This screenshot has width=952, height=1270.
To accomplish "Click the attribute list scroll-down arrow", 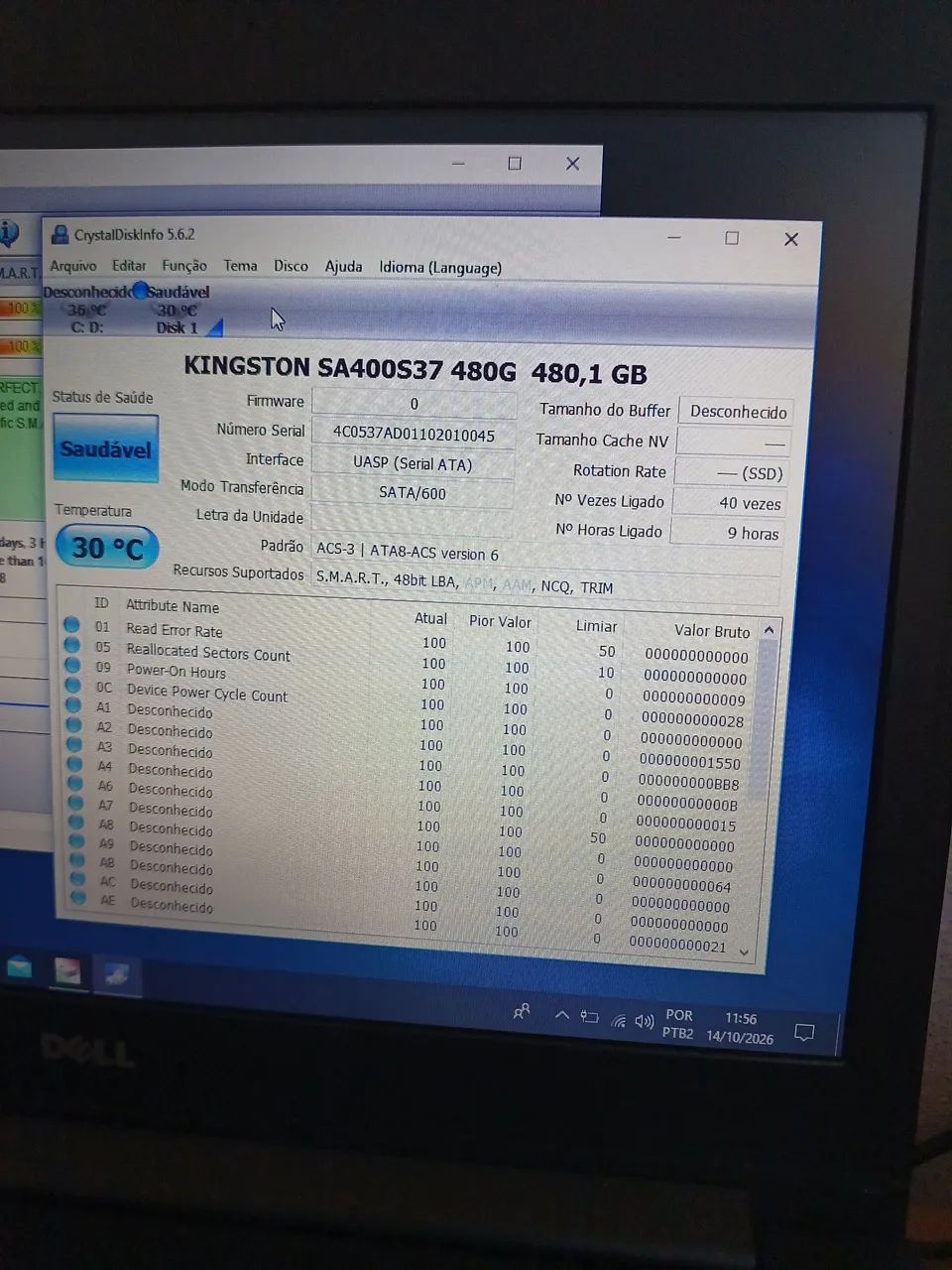I will click(x=745, y=952).
